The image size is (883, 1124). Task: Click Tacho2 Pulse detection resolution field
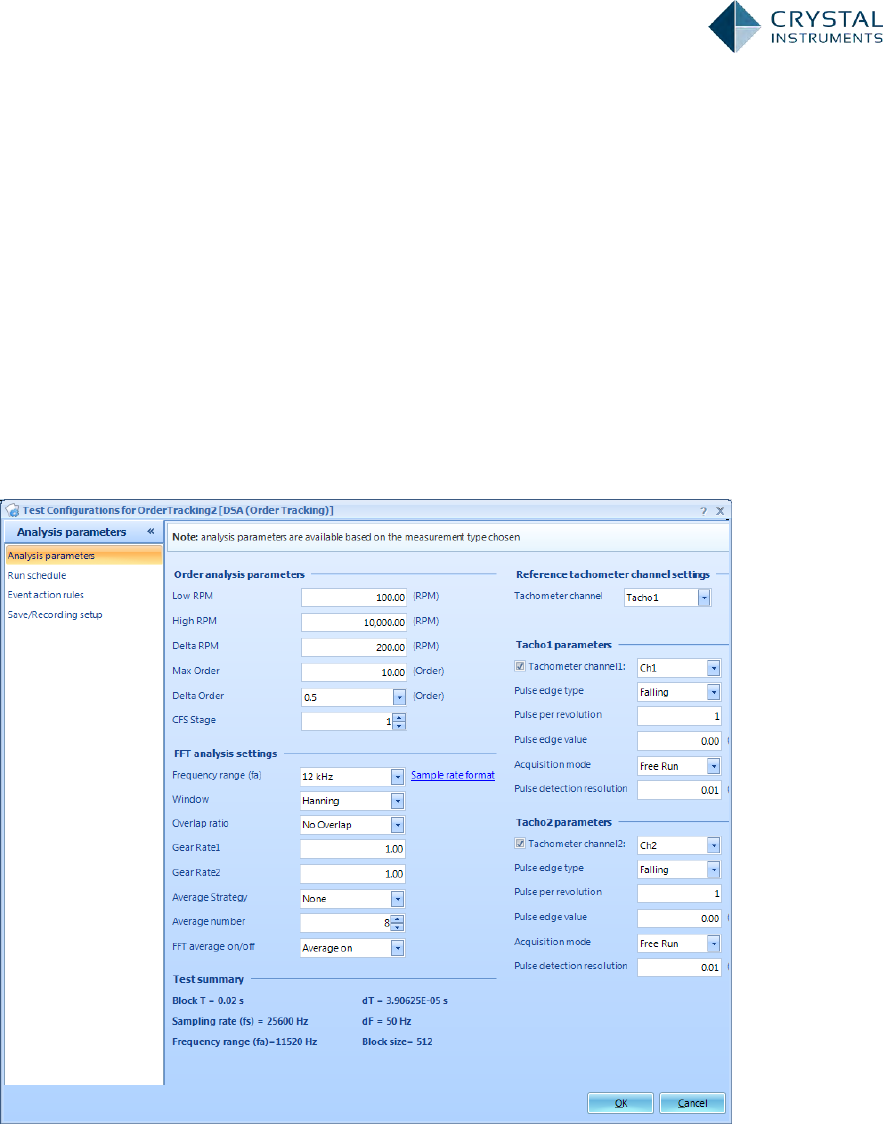tap(679, 968)
